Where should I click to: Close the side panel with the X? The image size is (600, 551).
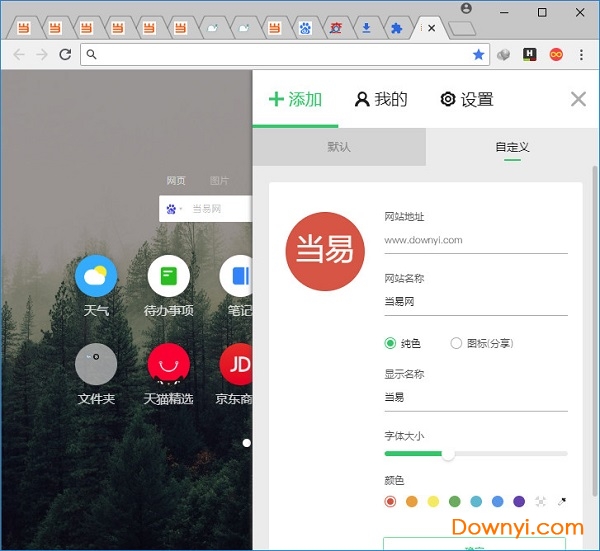coord(578,99)
